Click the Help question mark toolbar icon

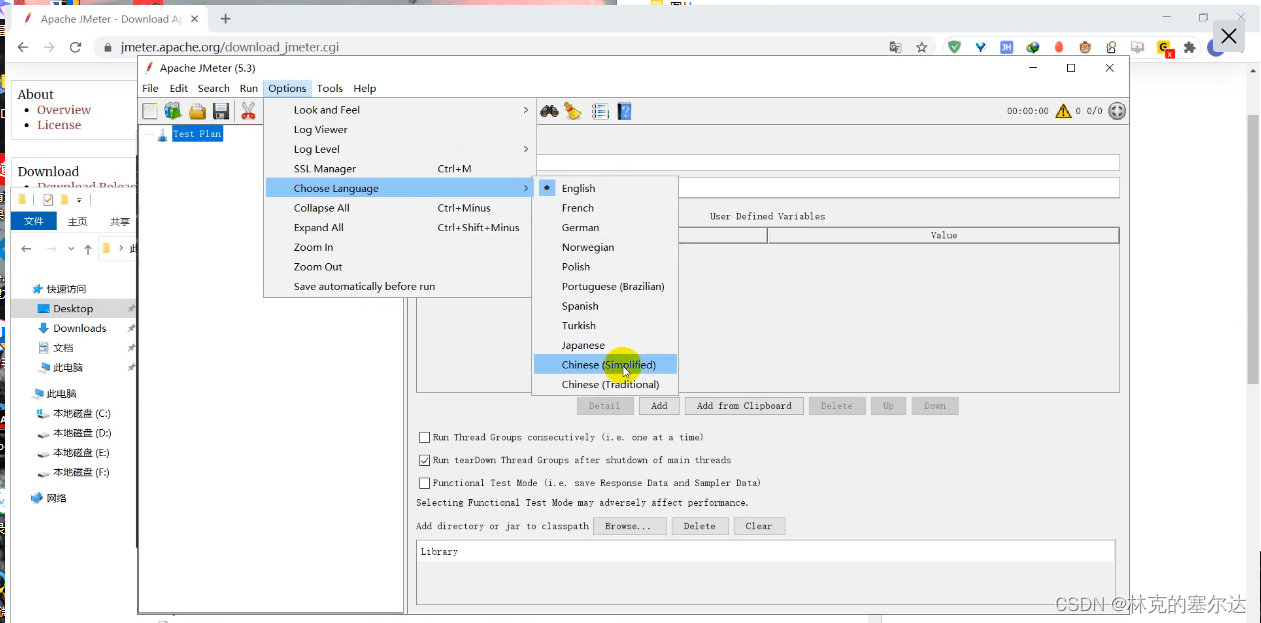(x=624, y=111)
